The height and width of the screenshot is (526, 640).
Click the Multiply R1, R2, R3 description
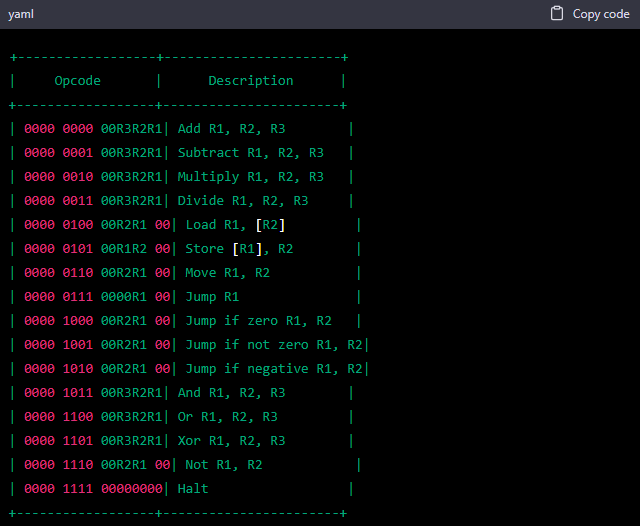coord(250,177)
